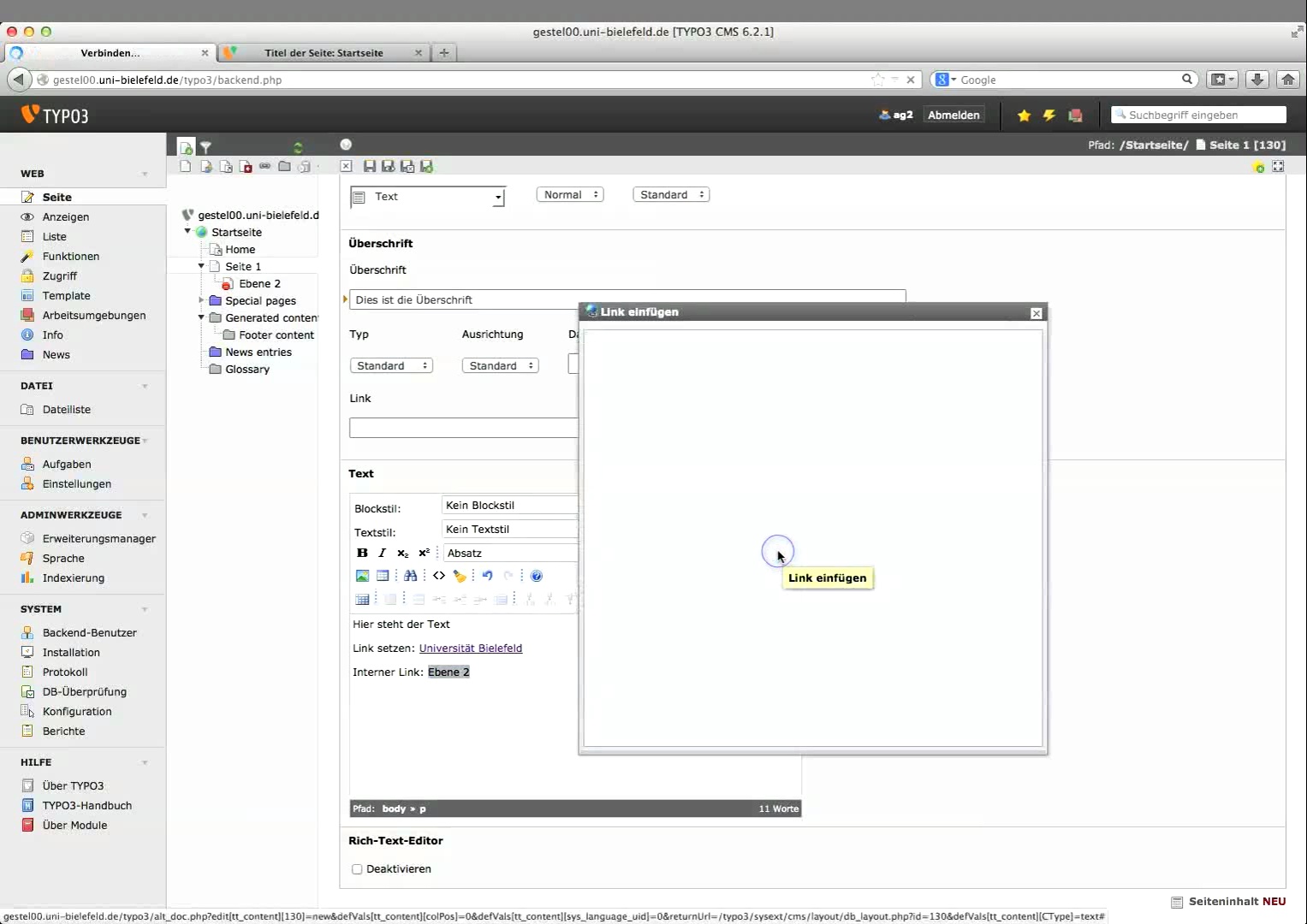
Task: Click the Bold formatting icon
Action: click(x=362, y=554)
